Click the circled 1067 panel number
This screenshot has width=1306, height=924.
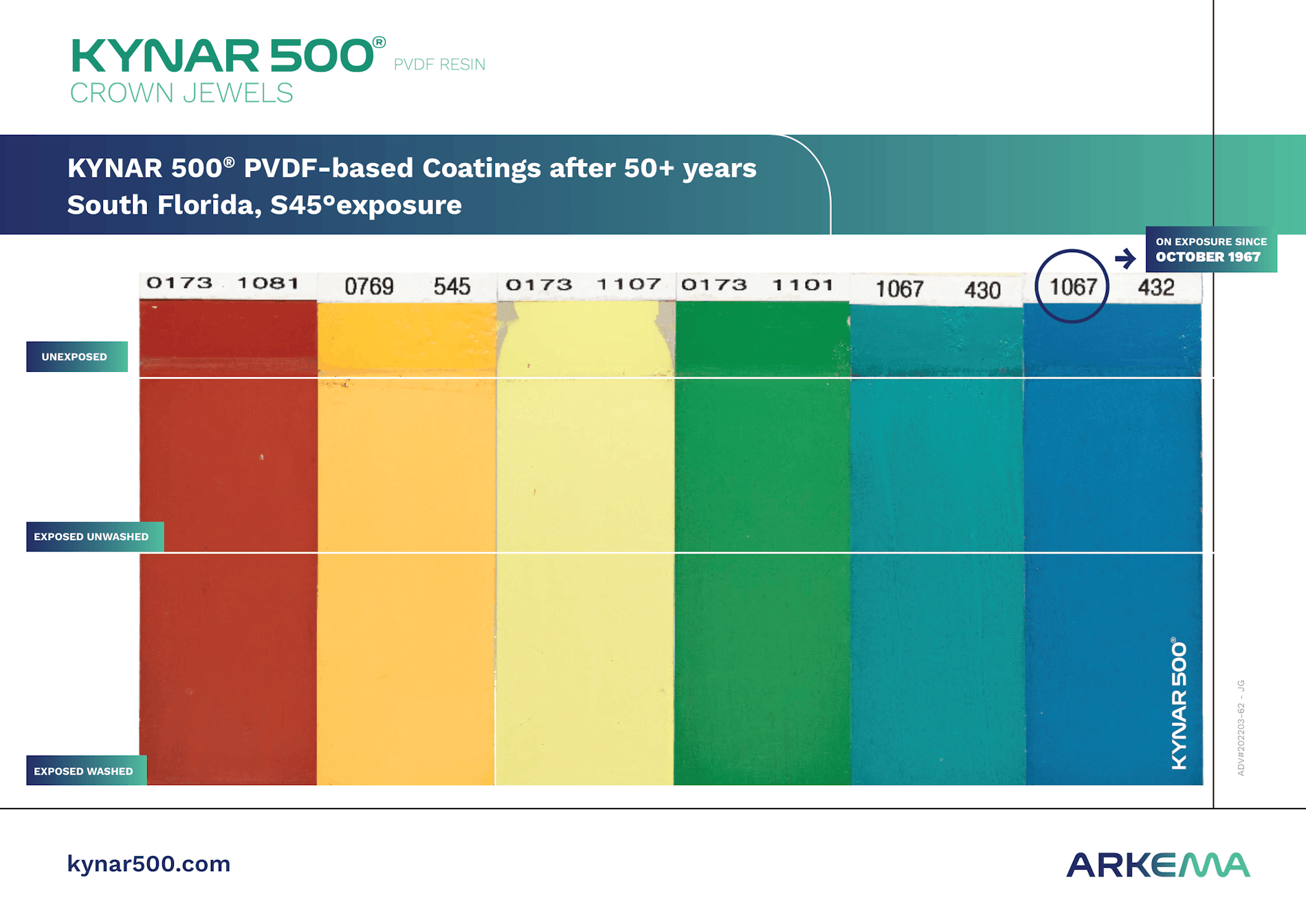point(1072,287)
